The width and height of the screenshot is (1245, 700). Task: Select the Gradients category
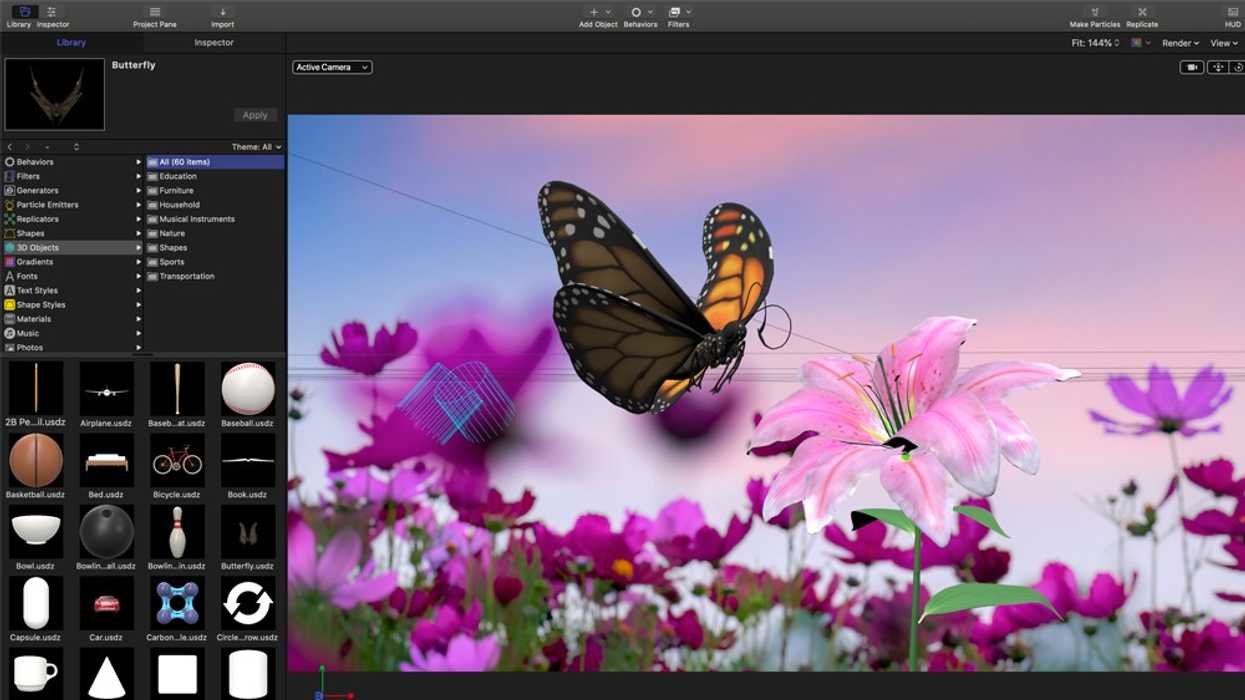(73, 262)
